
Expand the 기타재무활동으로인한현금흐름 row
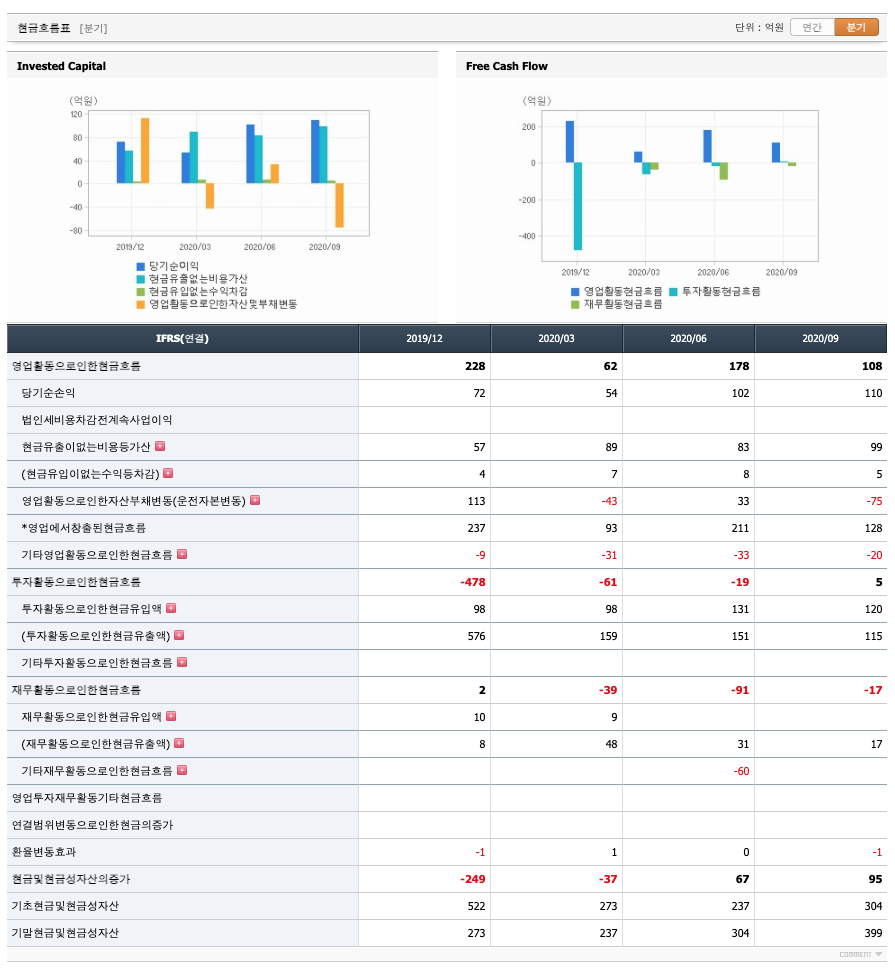click(x=182, y=771)
